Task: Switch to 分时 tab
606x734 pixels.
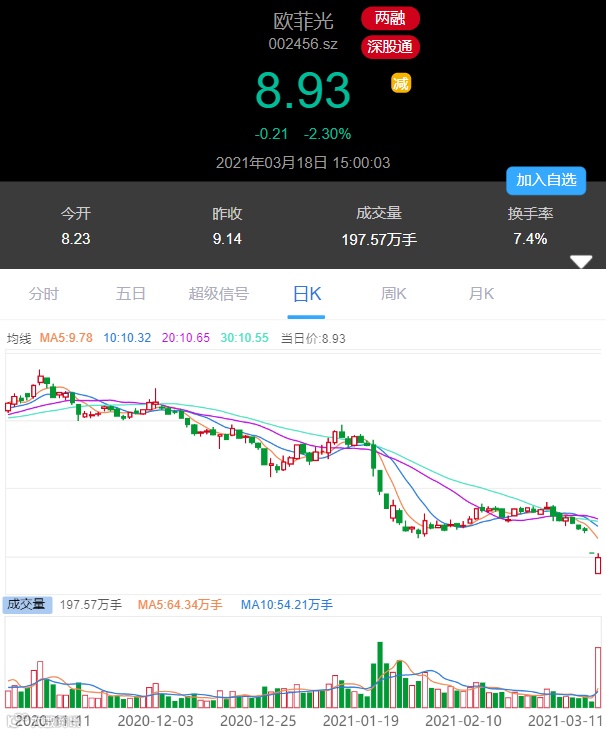Action: tap(44, 294)
